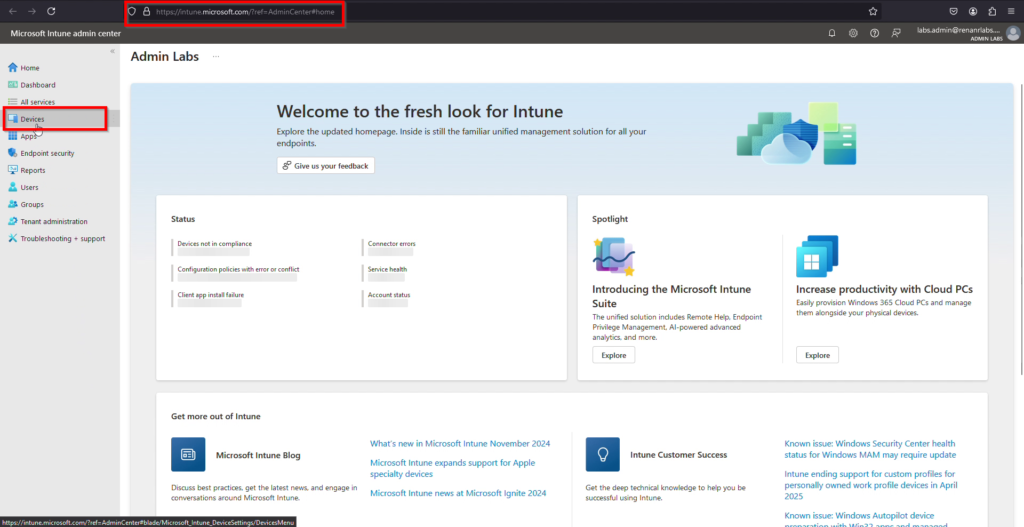This screenshot has width=1024, height=527.
Task: Click the ellipsis next to Admin Labs
Action: click(x=216, y=57)
